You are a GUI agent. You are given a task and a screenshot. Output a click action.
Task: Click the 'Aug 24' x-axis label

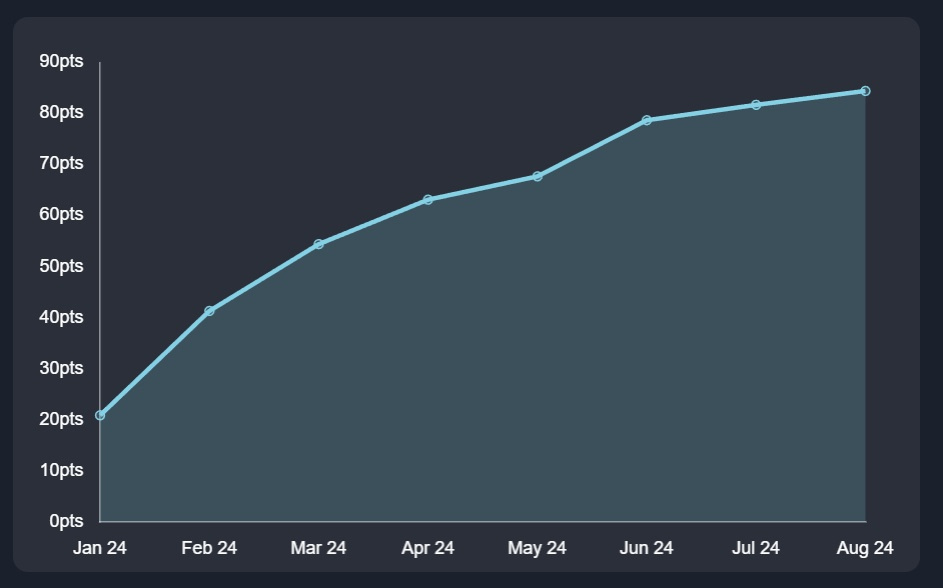[865, 548]
